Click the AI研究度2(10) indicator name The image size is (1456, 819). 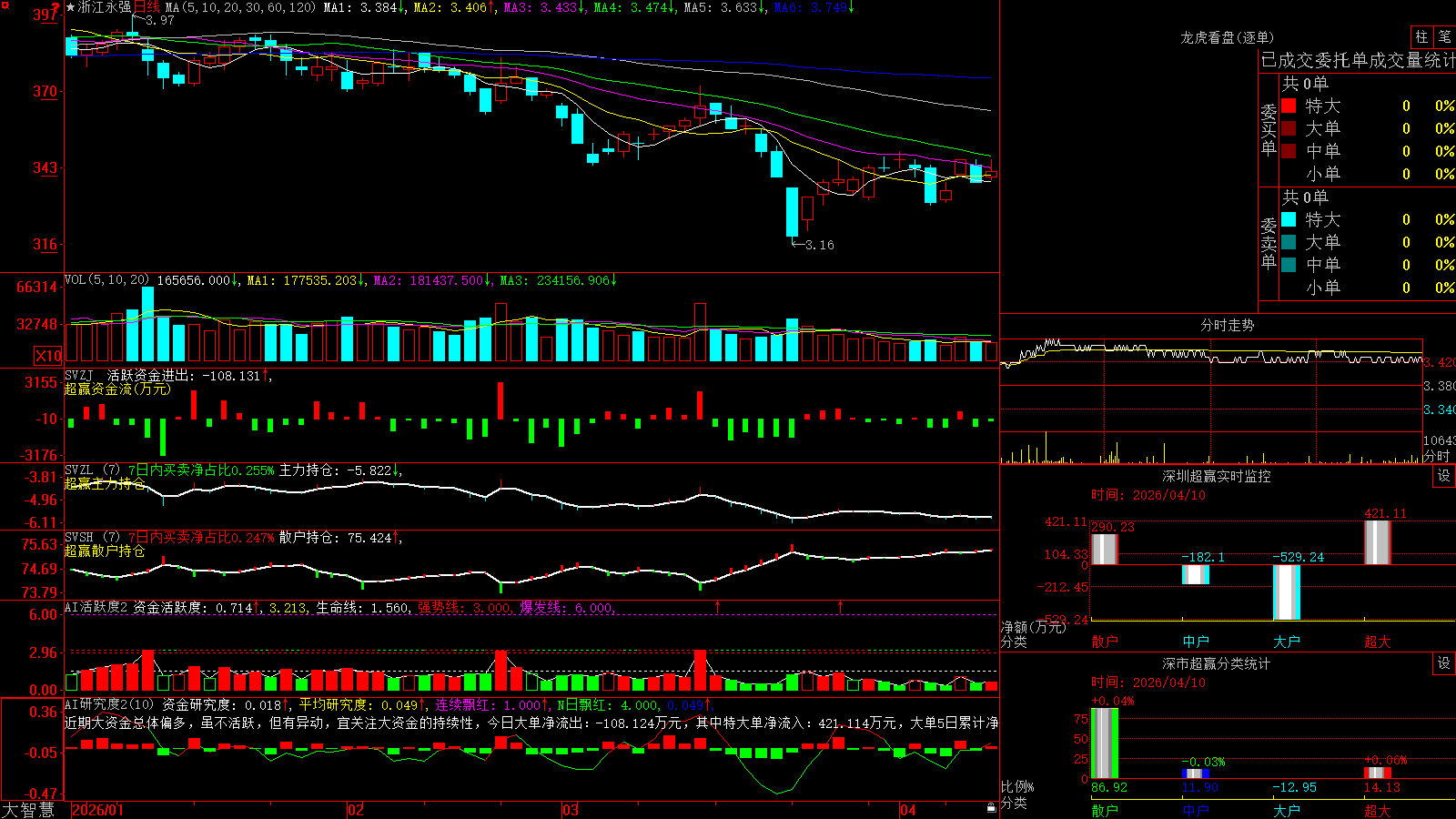pyautogui.click(x=109, y=704)
